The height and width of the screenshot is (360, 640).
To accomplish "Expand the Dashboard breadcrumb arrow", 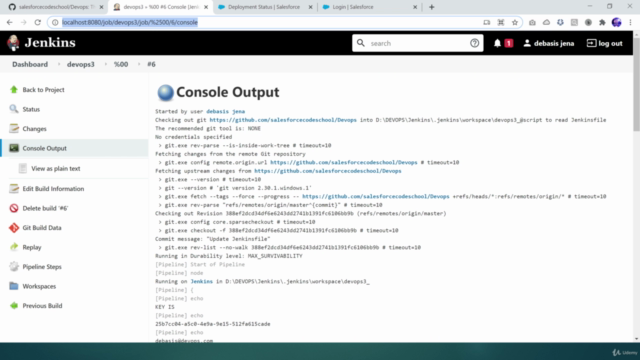I will pos(59,64).
